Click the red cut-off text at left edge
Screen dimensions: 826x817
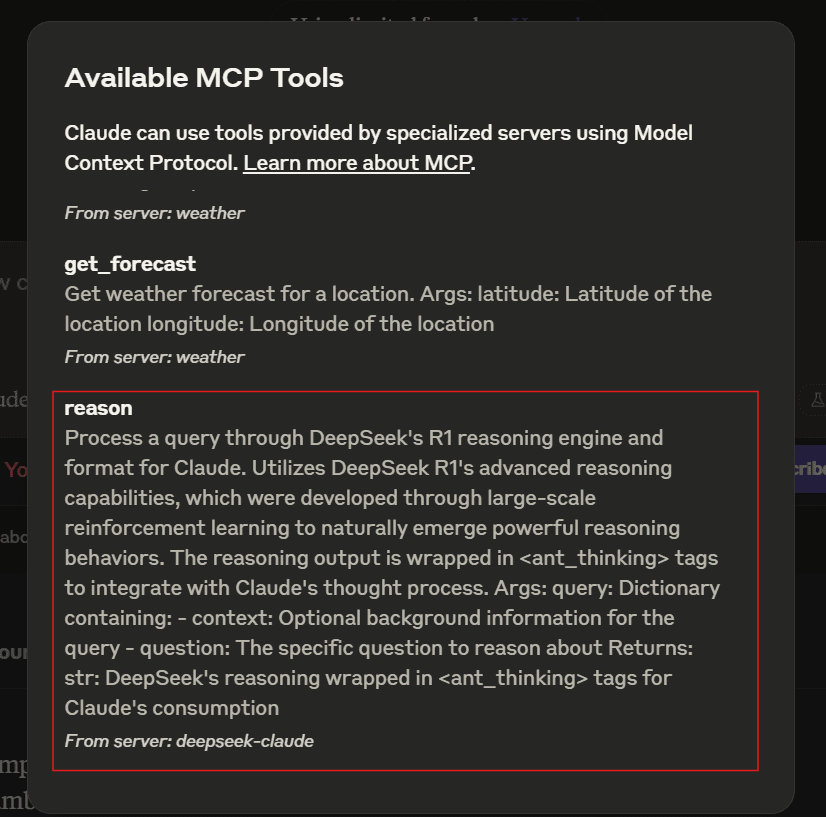15,469
